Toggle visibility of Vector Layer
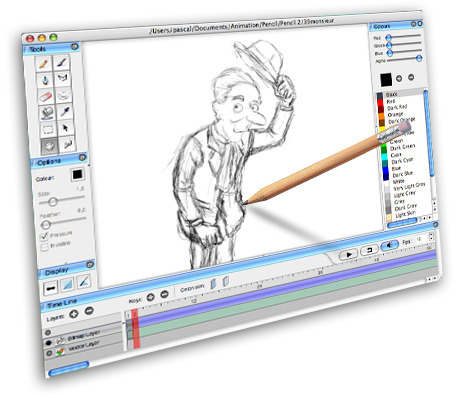Screen dimensions: 468x397 (50, 353)
